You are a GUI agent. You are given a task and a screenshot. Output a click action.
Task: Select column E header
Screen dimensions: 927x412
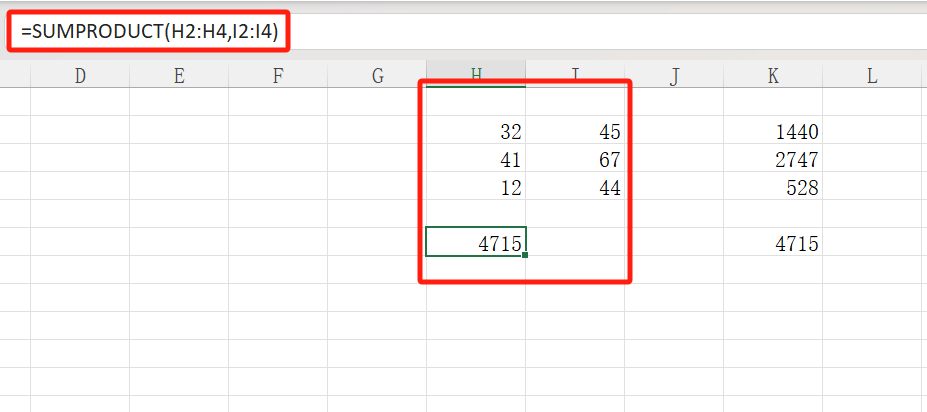click(x=179, y=75)
